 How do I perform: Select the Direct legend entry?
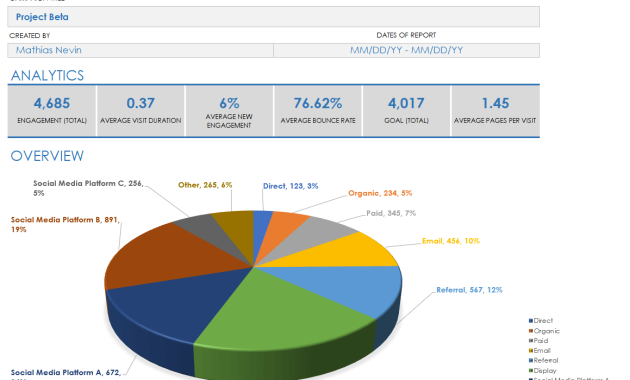[541, 321]
